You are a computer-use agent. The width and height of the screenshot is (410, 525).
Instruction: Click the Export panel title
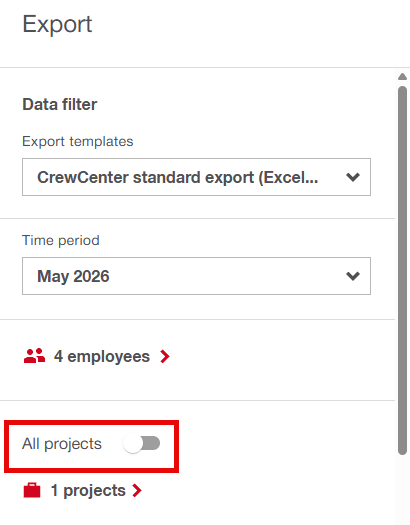(x=57, y=24)
